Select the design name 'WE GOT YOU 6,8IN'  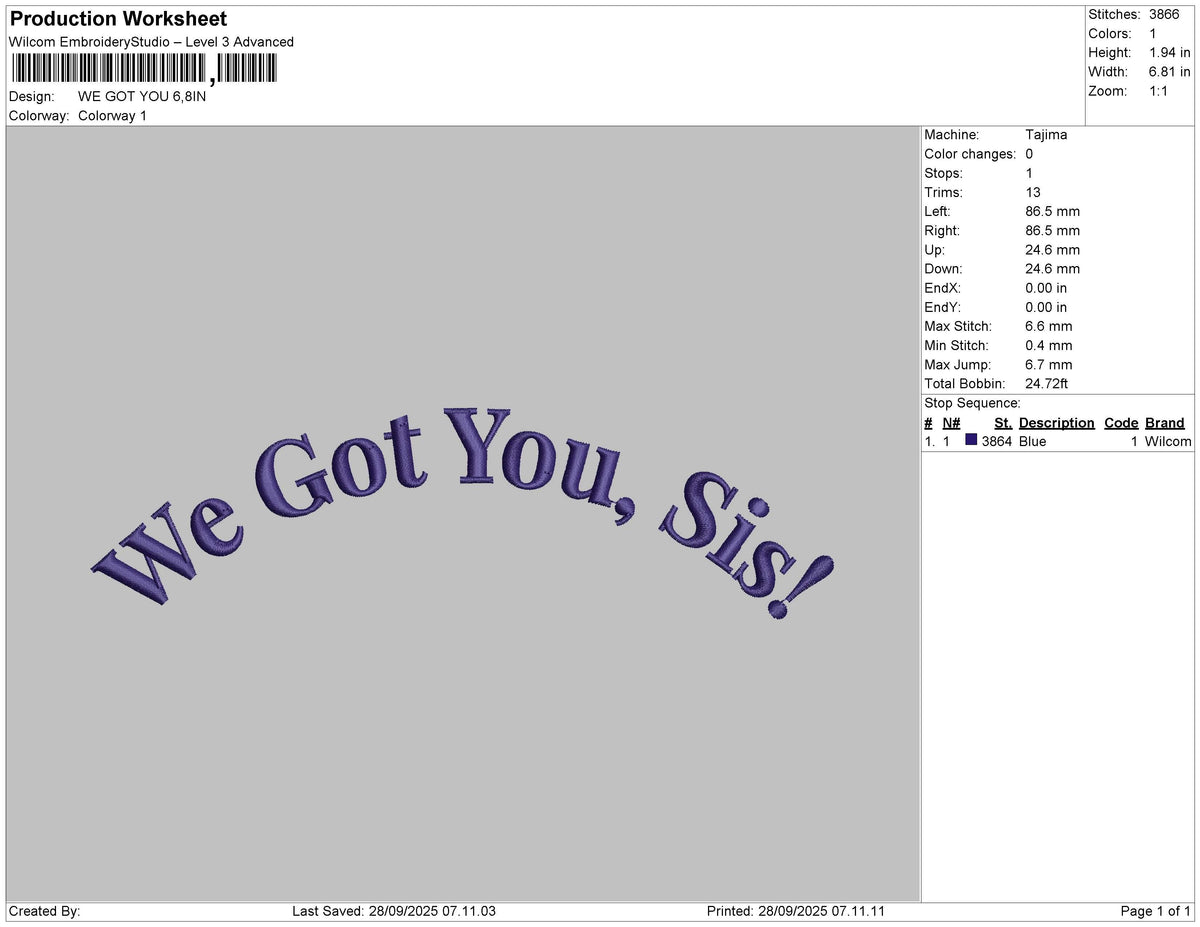142,97
